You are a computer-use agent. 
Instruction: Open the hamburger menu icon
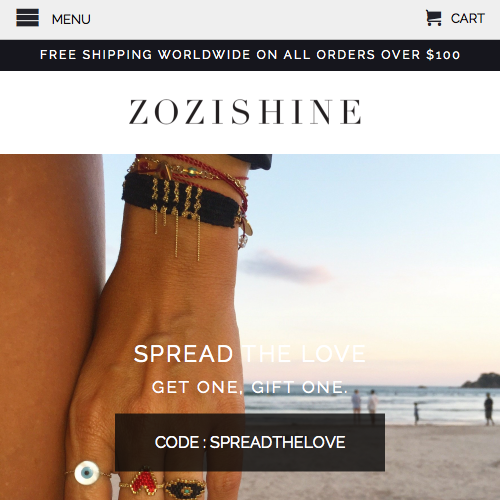pyautogui.click(x=28, y=18)
